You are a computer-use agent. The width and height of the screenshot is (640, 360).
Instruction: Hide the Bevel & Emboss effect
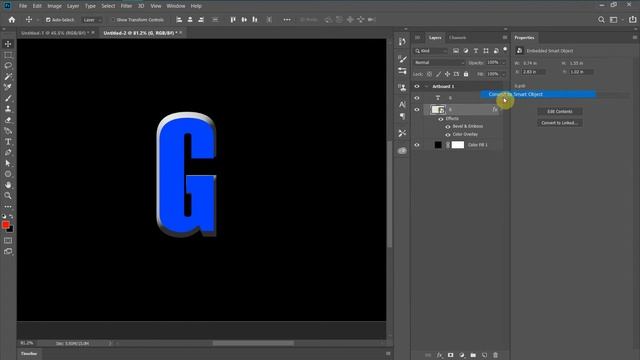[448, 127]
